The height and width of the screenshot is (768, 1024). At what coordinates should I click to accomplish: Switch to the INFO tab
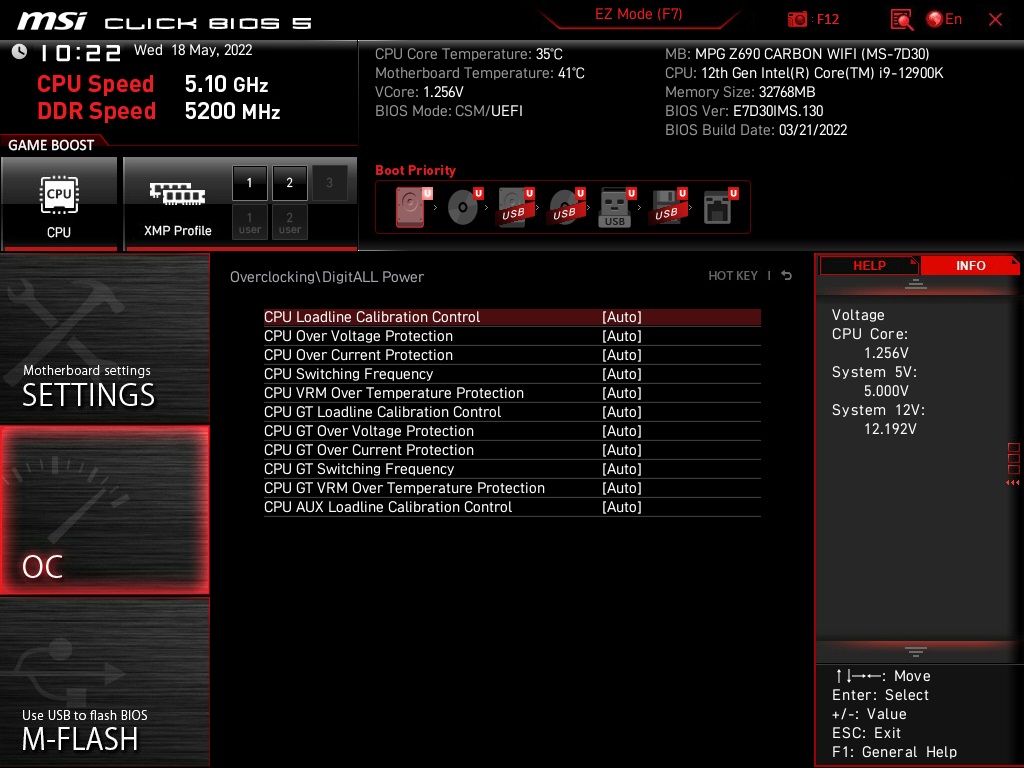[x=970, y=266]
